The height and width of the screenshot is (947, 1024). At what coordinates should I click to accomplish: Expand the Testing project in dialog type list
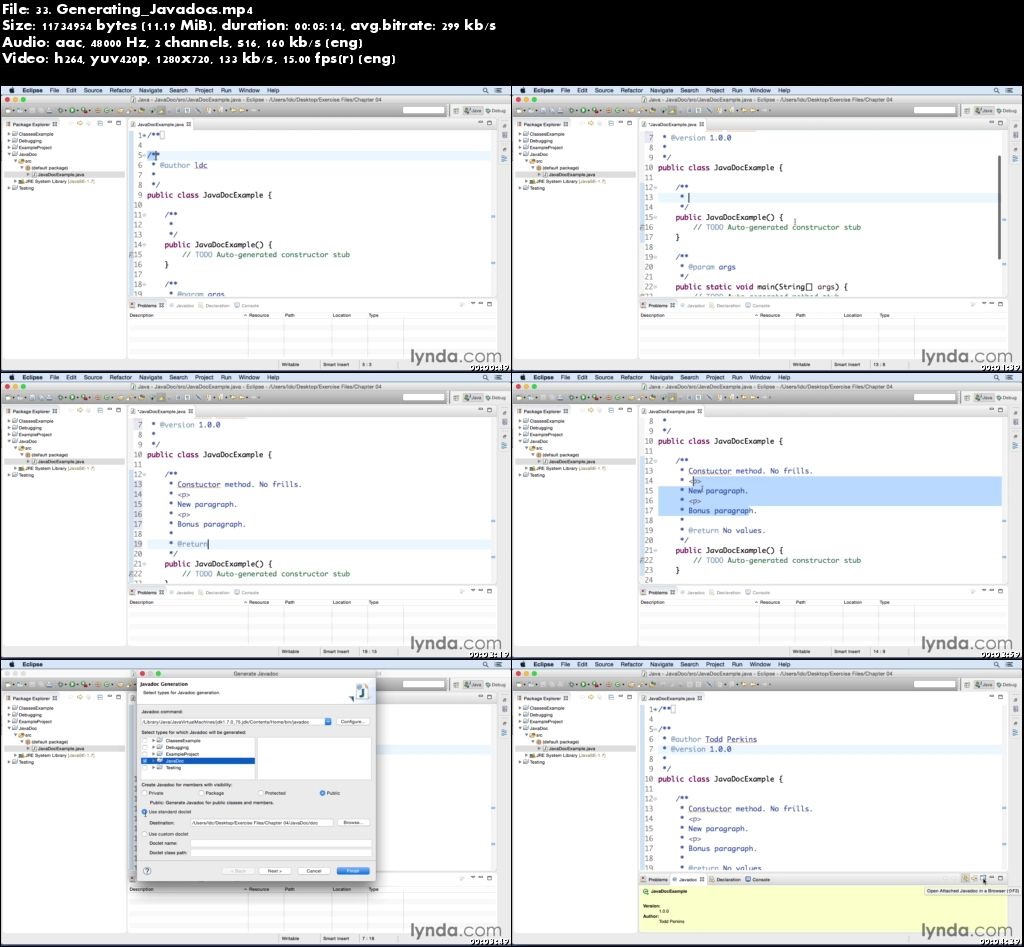coord(153,767)
